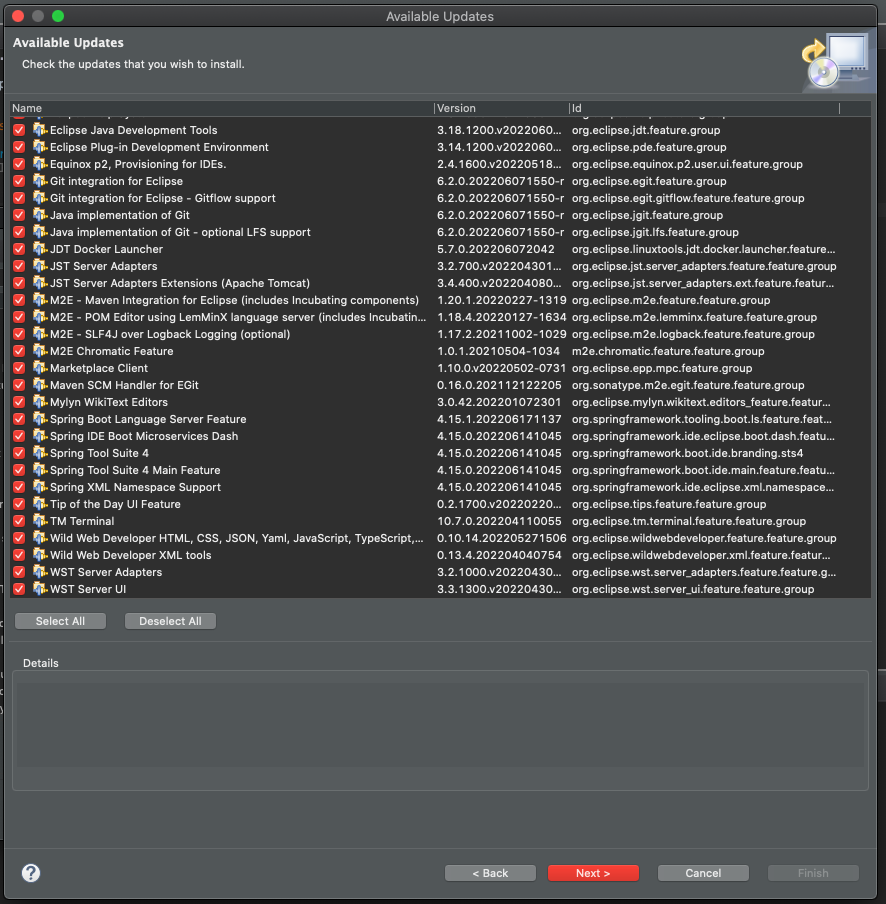Image resolution: width=886 pixels, height=904 pixels.
Task: Uncheck Wild Web Developer HTML, CSS, JSON checkbox
Action: (19, 538)
